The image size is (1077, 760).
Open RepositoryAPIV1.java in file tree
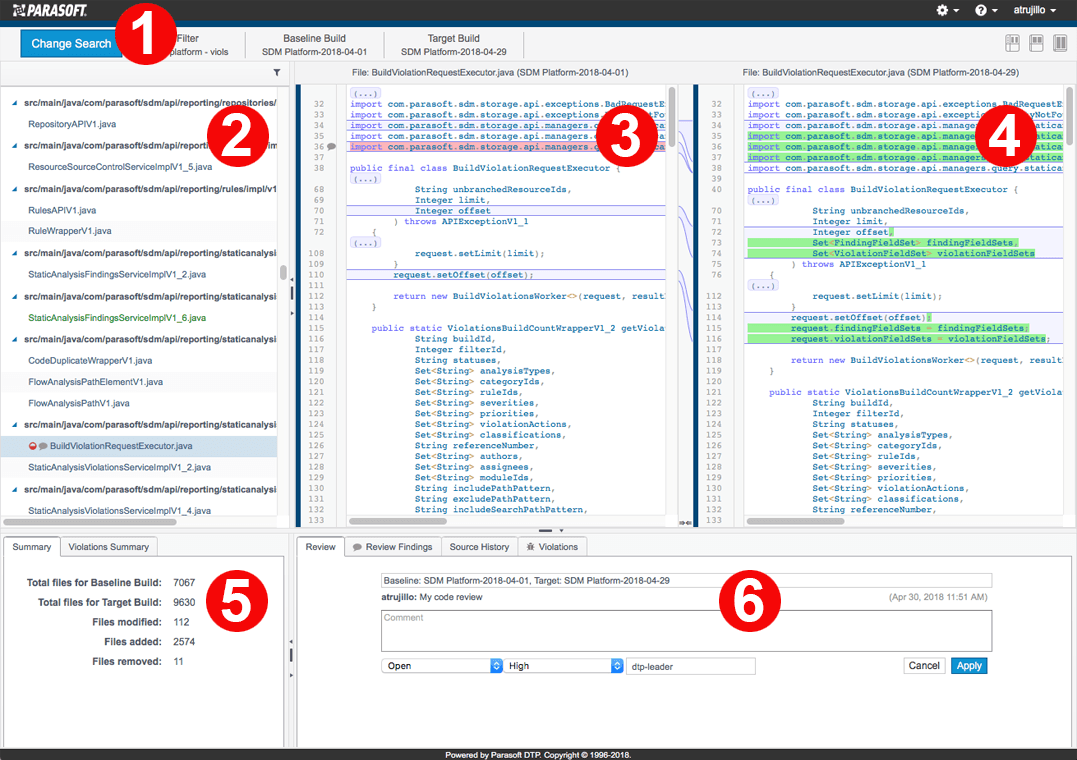[x=72, y=124]
